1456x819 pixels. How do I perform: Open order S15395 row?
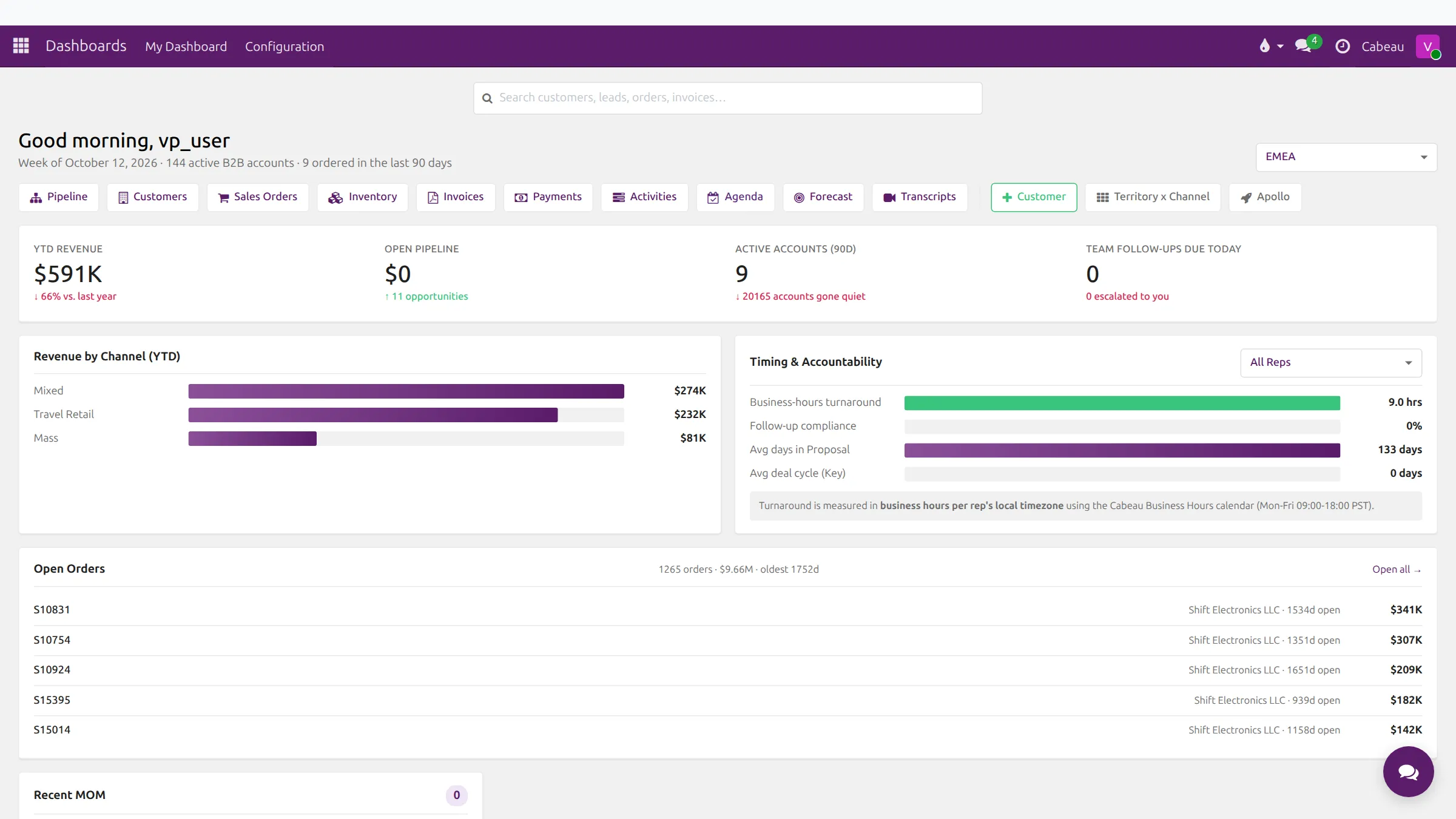[x=728, y=700]
